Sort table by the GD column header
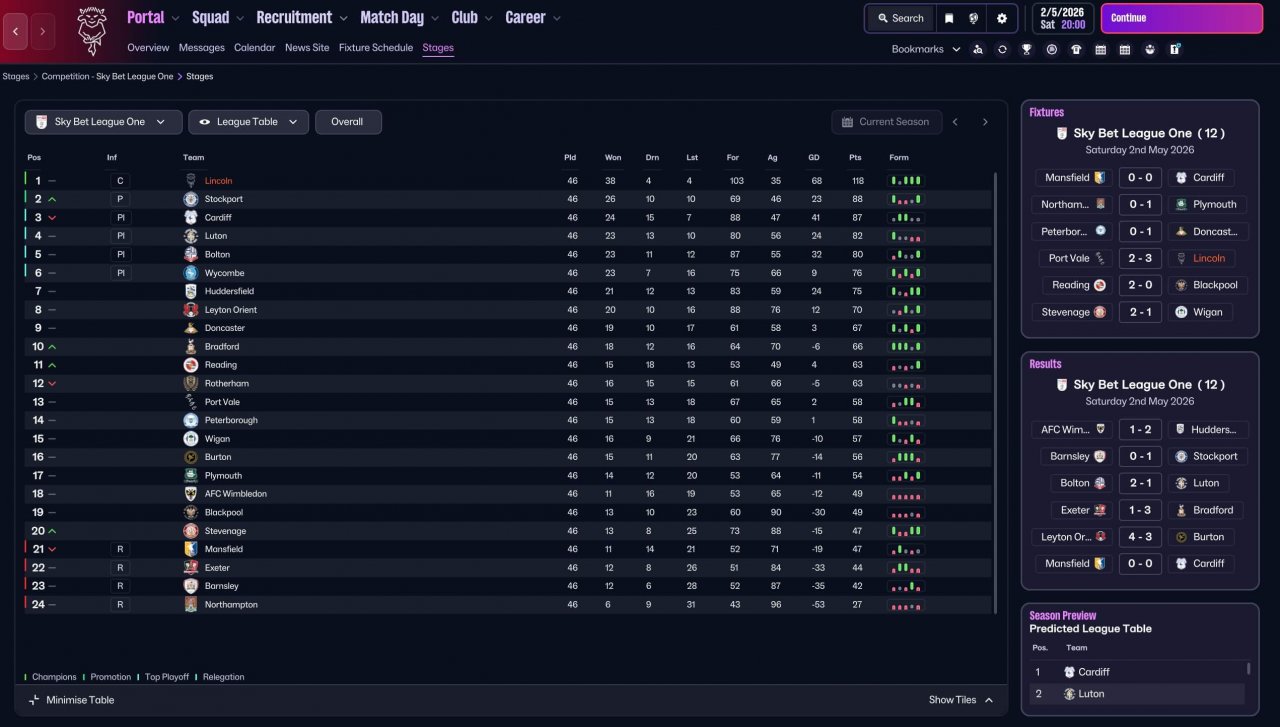This screenshot has width=1280, height=727. pos(815,158)
